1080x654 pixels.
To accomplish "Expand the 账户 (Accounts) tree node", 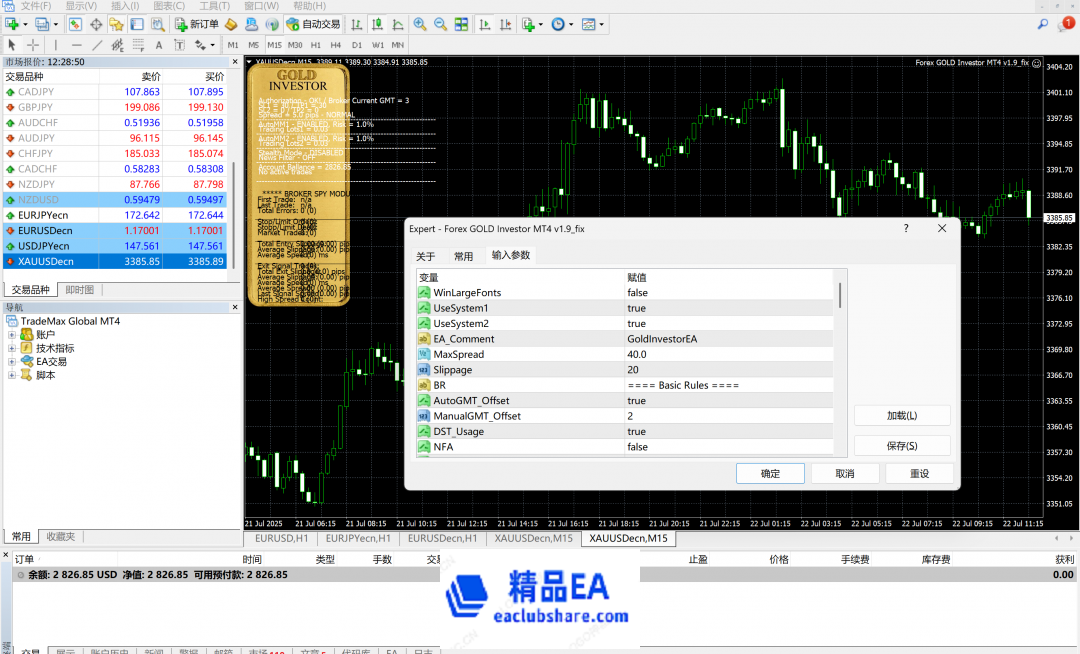I will coord(12,335).
